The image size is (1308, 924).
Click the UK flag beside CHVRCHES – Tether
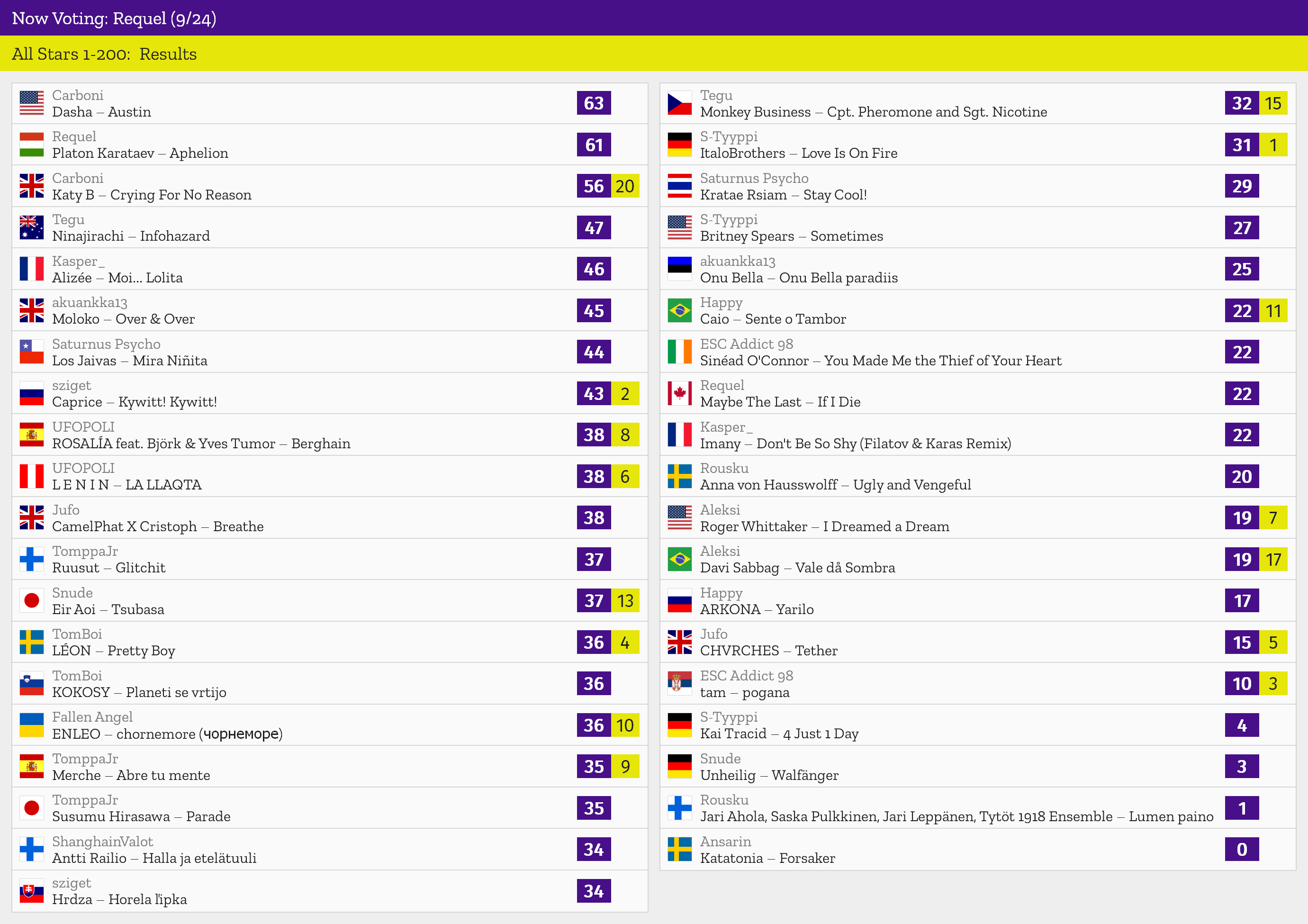tap(680, 642)
